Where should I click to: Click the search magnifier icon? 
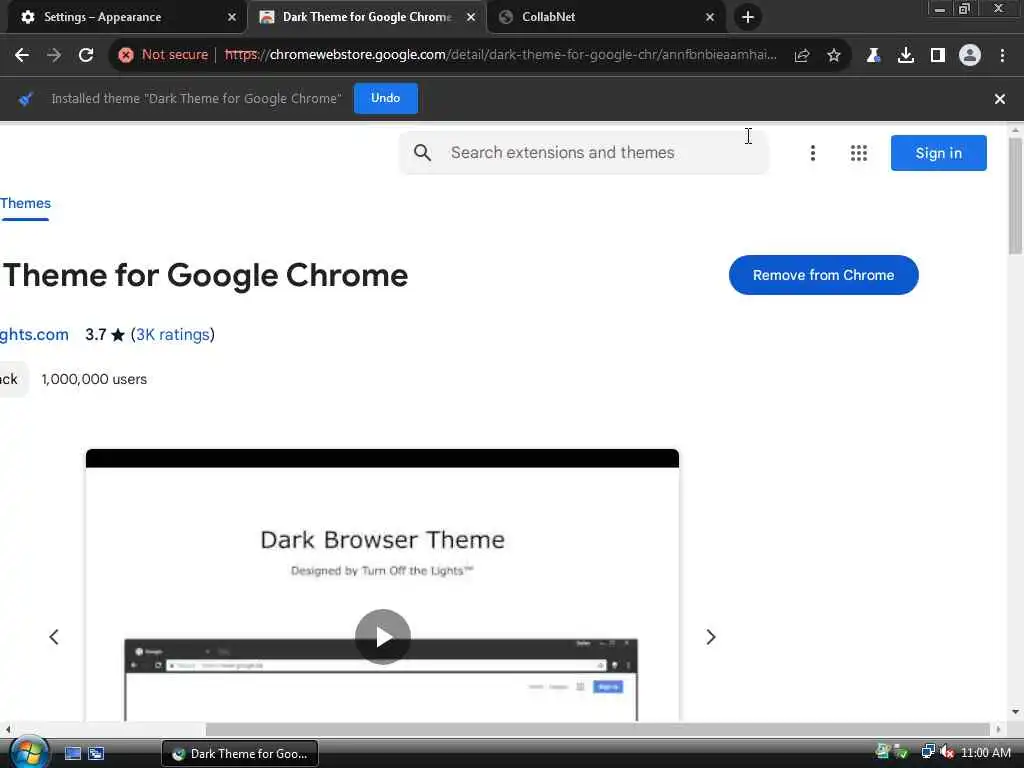[423, 153]
